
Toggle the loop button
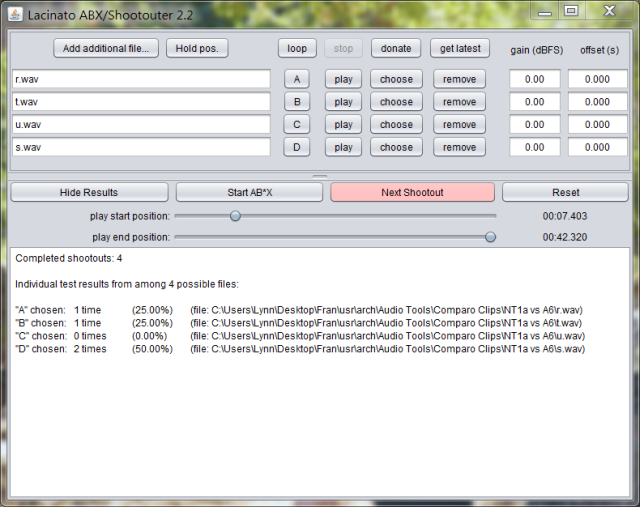[297, 48]
